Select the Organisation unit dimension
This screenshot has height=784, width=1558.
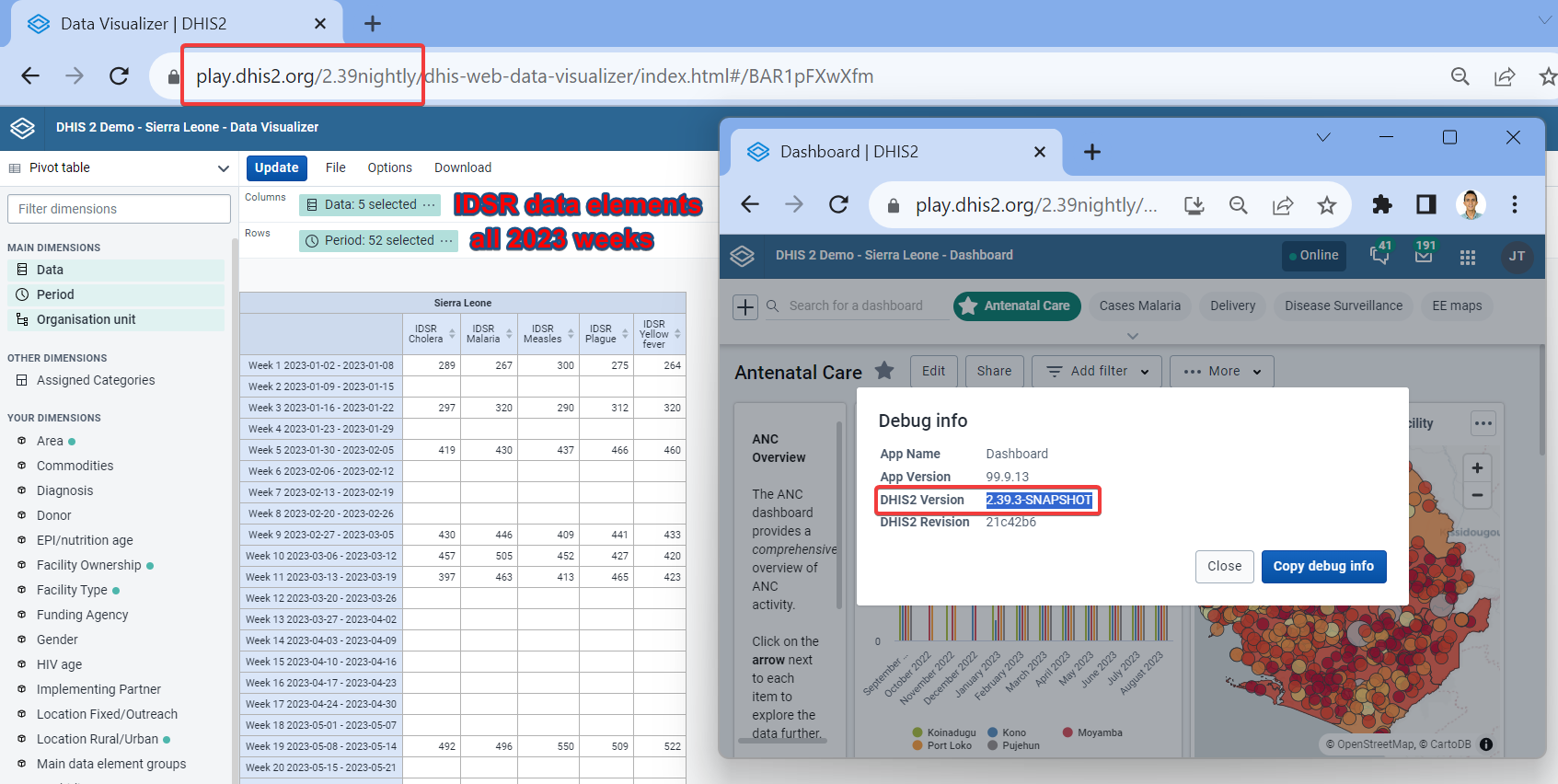pos(116,319)
